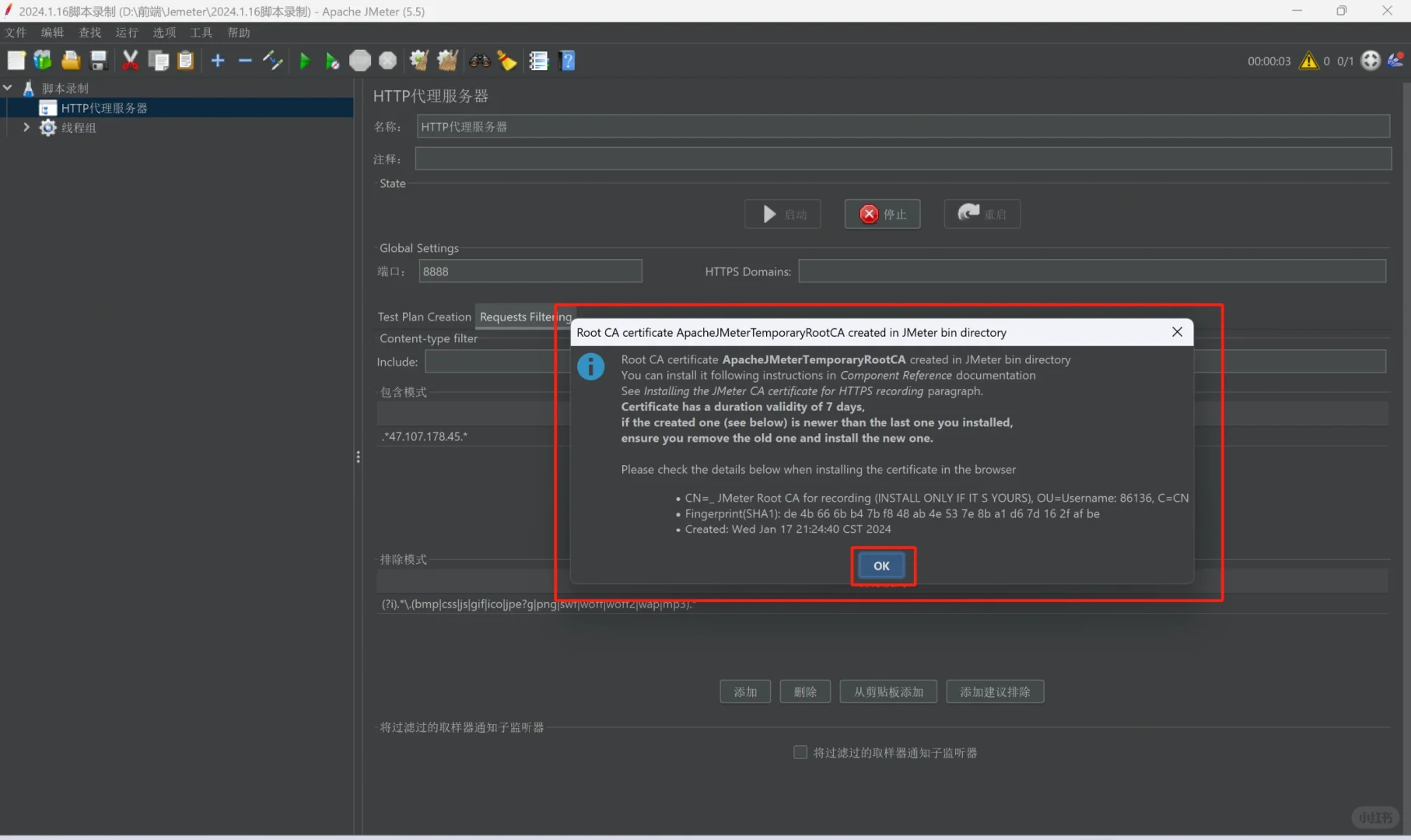Click the Copy icon in the toolbar
Image resolution: width=1411 pixels, height=840 pixels.
(159, 61)
